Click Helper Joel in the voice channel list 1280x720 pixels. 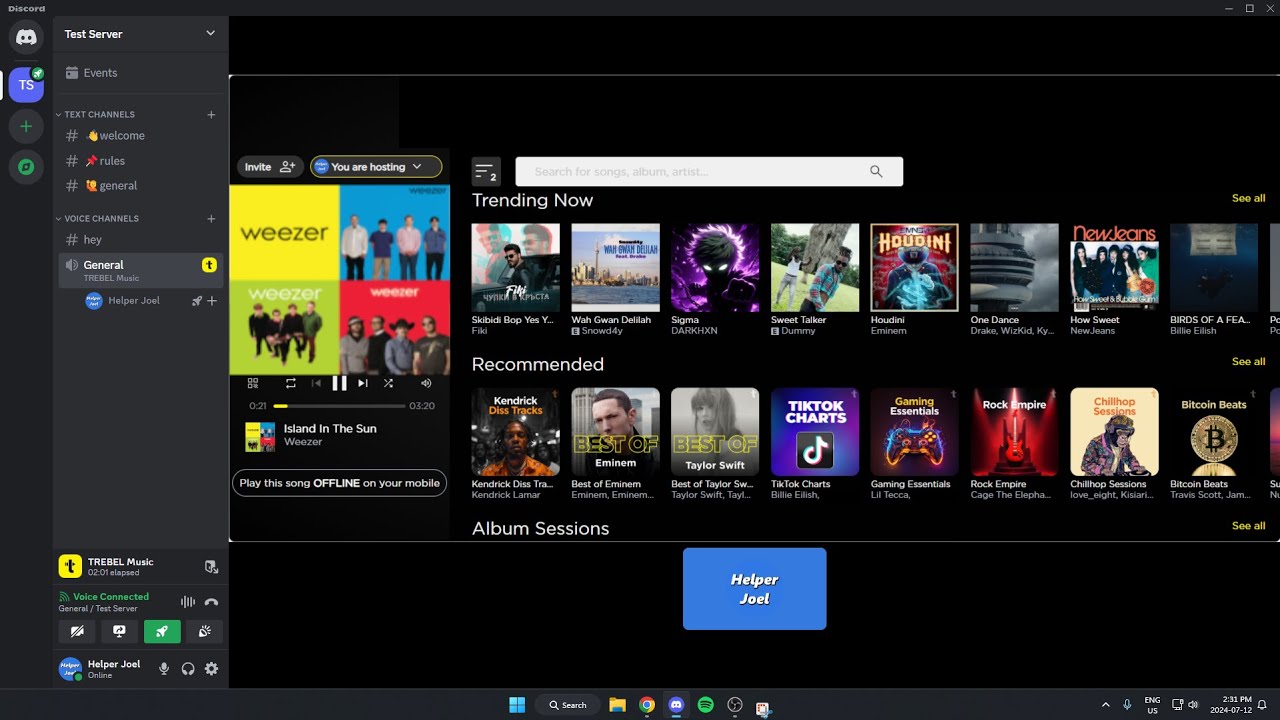point(134,301)
